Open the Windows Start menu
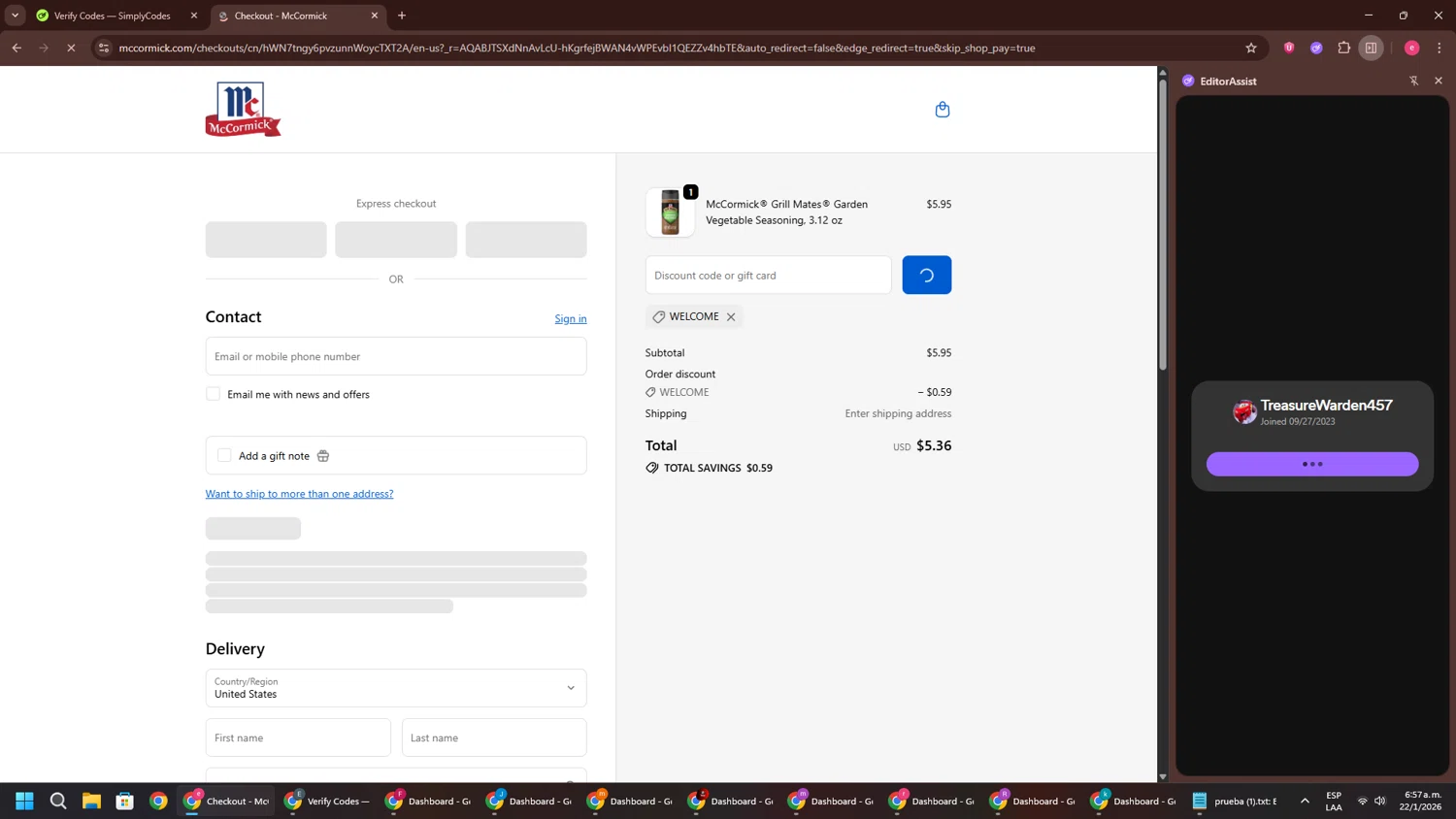This screenshot has height=819, width=1456. 25,801
